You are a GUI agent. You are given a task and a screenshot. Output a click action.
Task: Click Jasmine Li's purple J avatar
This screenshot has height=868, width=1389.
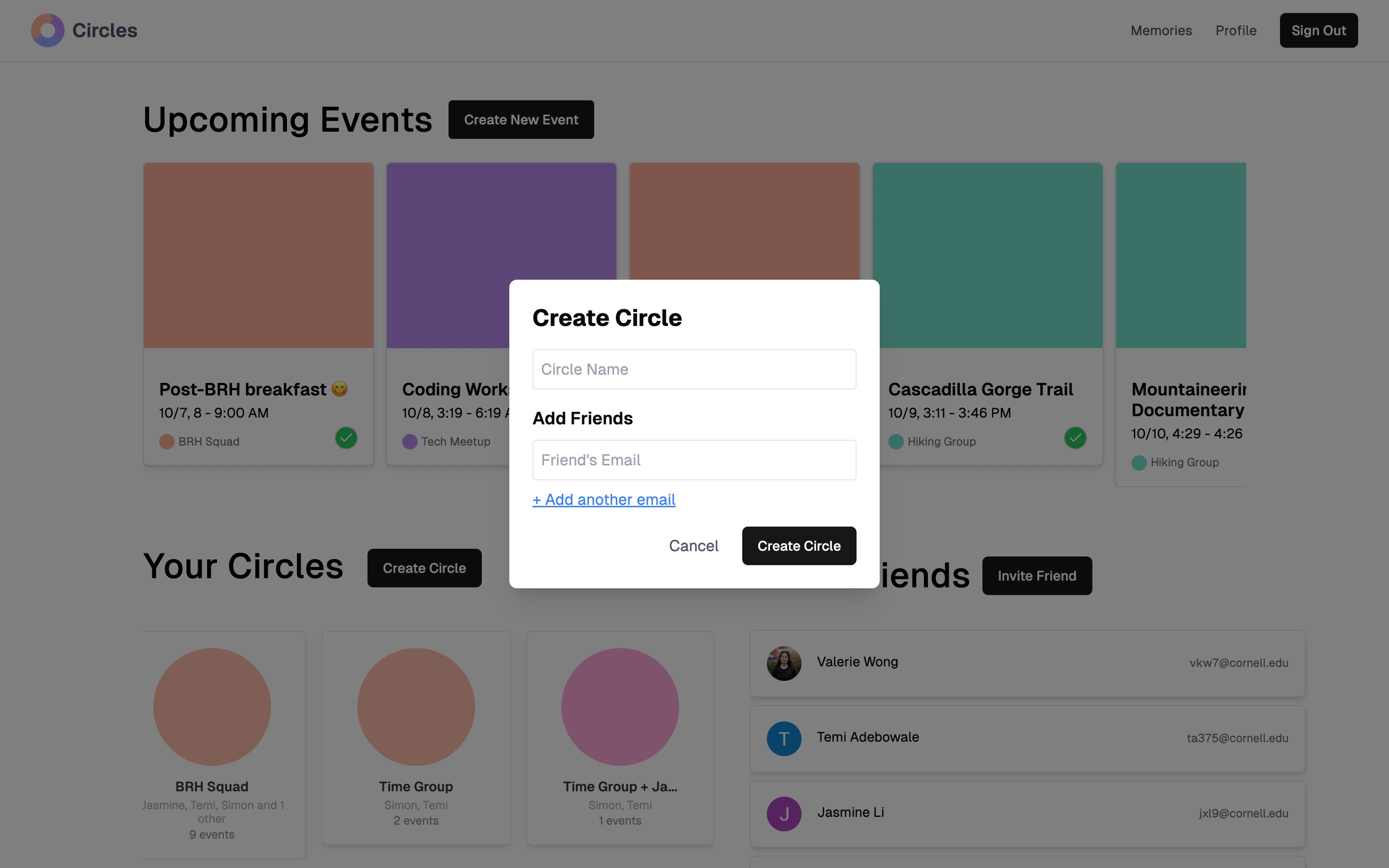783,814
